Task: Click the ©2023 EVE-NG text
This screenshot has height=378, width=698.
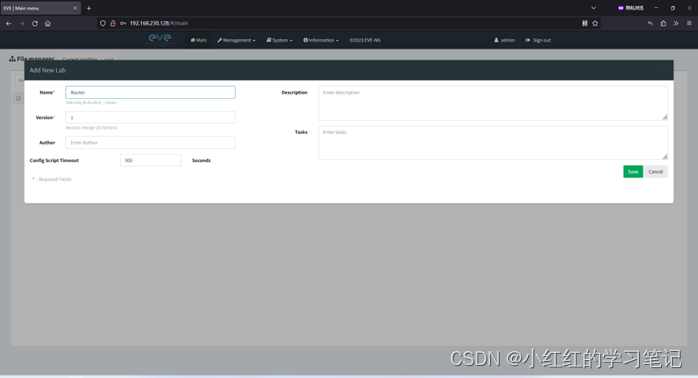Action: [365, 40]
